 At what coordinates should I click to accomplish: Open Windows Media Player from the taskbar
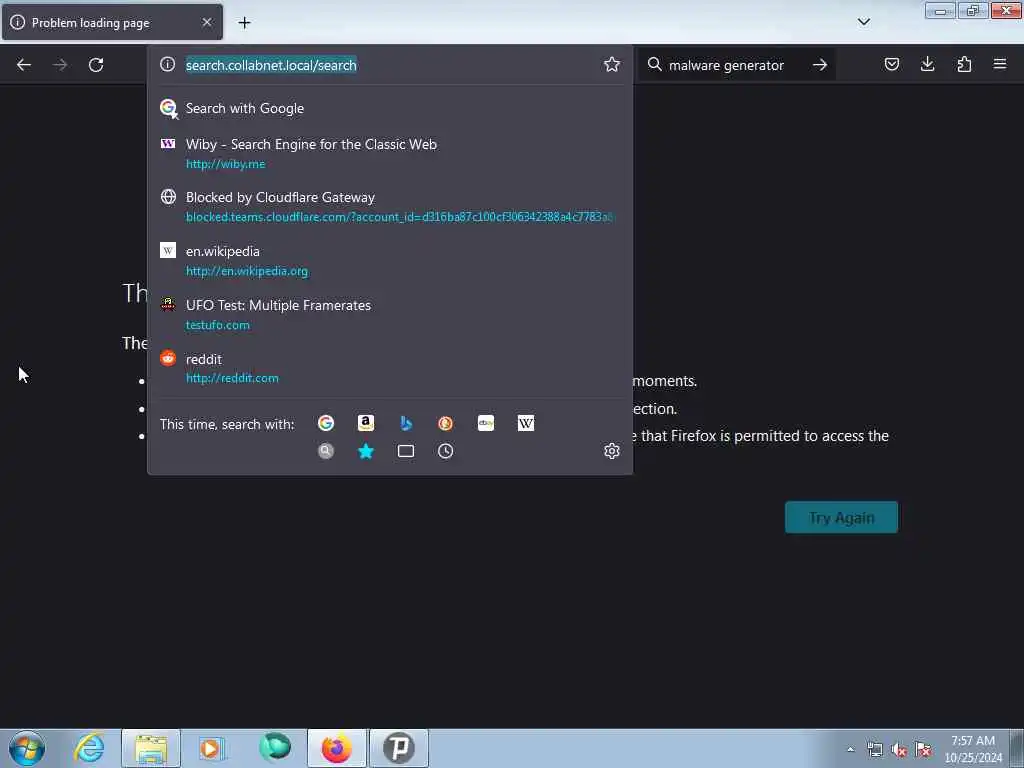click(212, 748)
